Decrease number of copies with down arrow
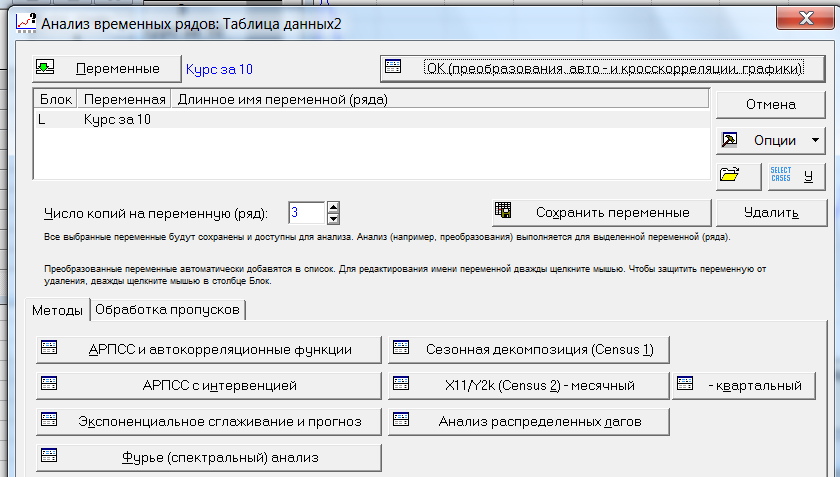 [333, 219]
